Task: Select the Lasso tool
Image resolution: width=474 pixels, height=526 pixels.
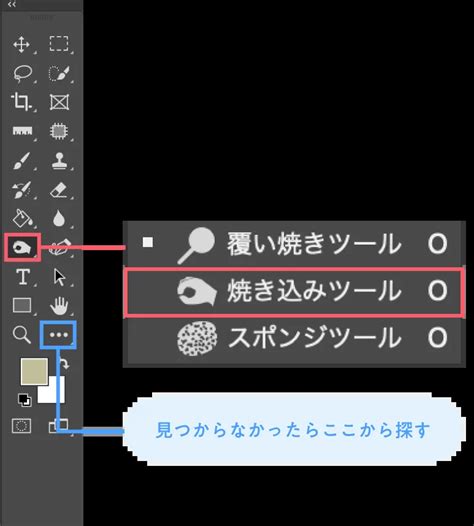Action: pos(22,73)
